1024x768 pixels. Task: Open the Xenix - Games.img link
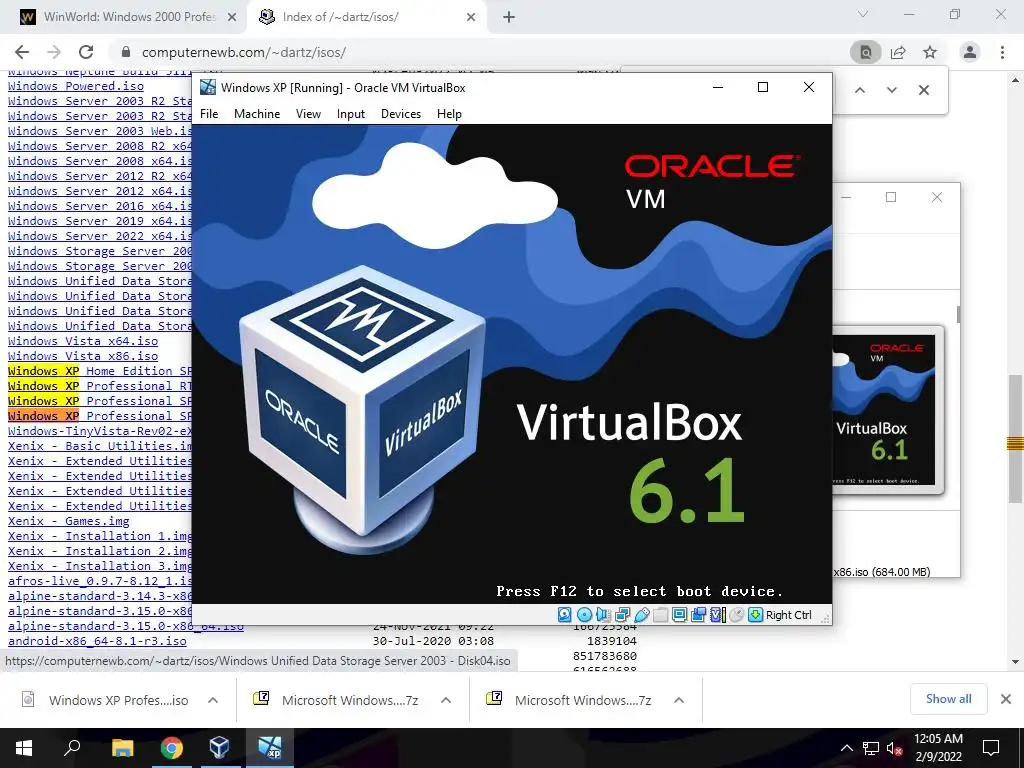[69, 521]
